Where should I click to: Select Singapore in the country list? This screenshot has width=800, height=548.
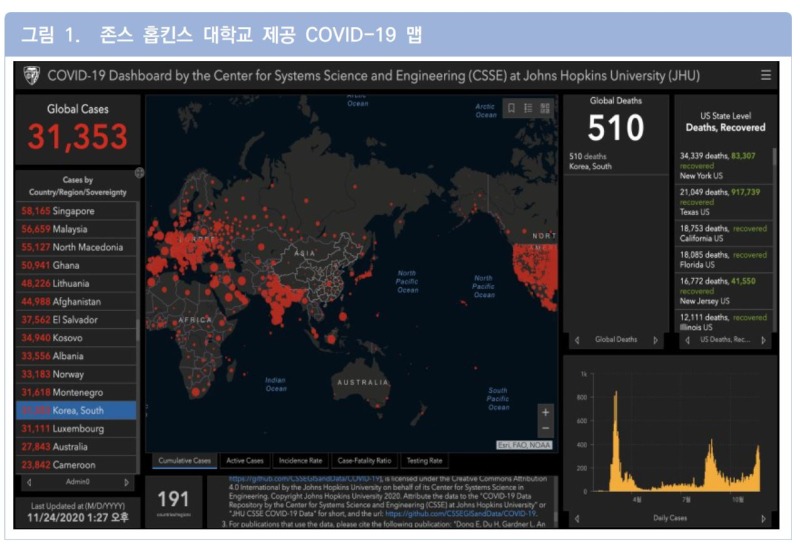click(x=77, y=211)
